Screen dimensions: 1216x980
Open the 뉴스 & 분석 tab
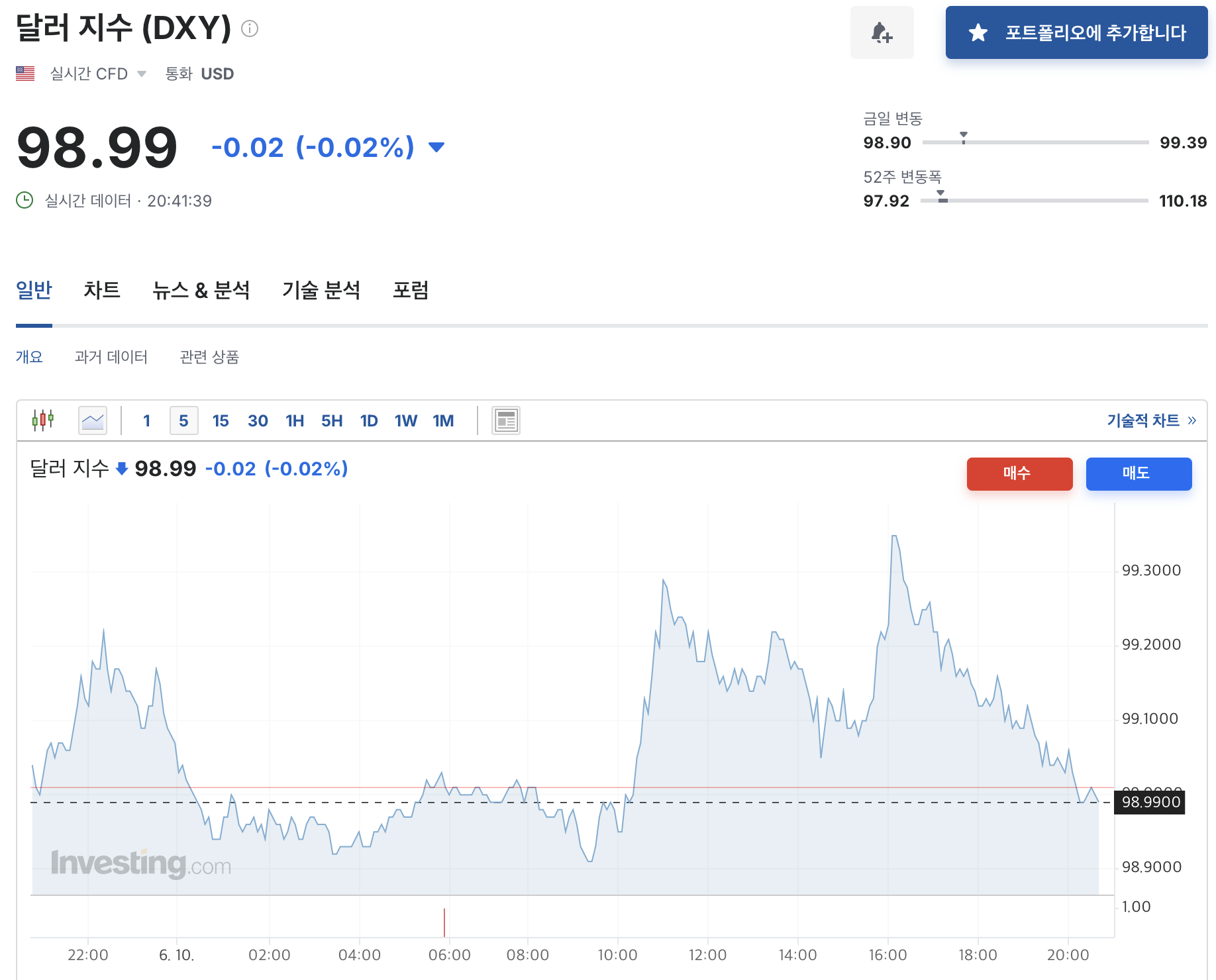201,290
